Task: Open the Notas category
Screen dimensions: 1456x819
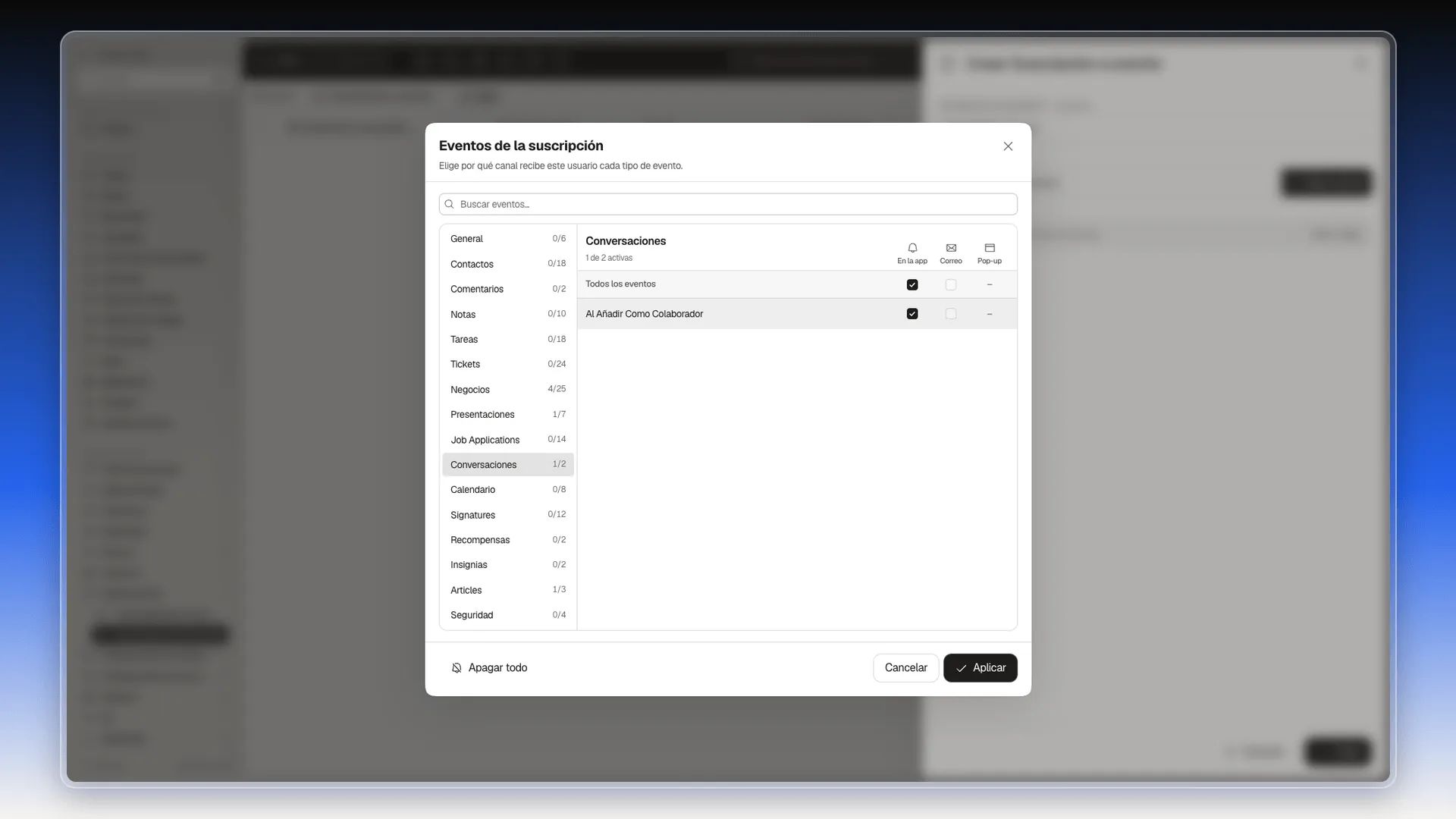Action: 508,314
